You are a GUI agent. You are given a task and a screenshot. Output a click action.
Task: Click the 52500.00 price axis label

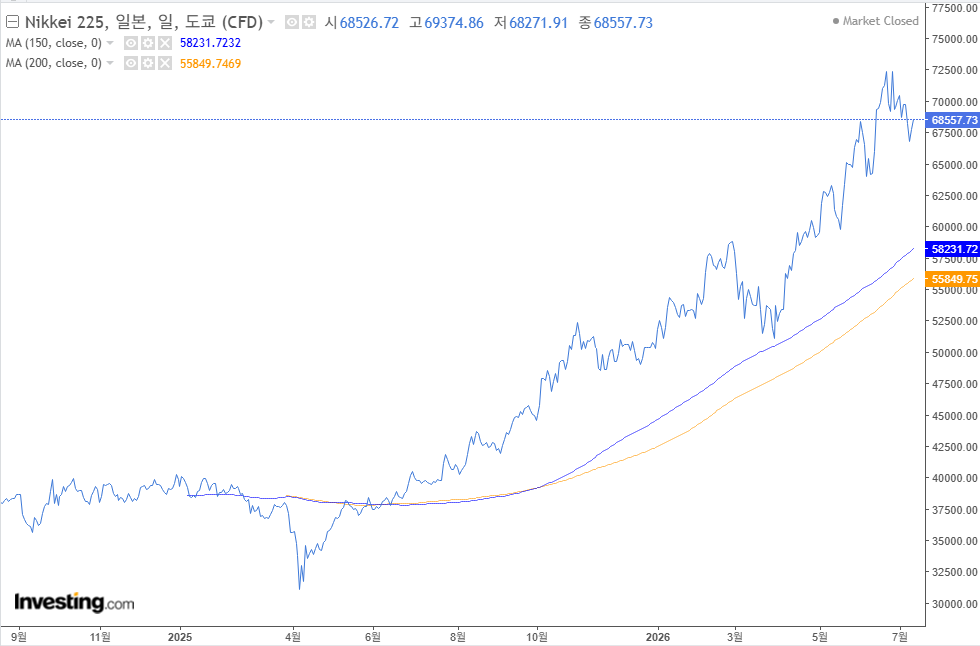click(x=954, y=321)
